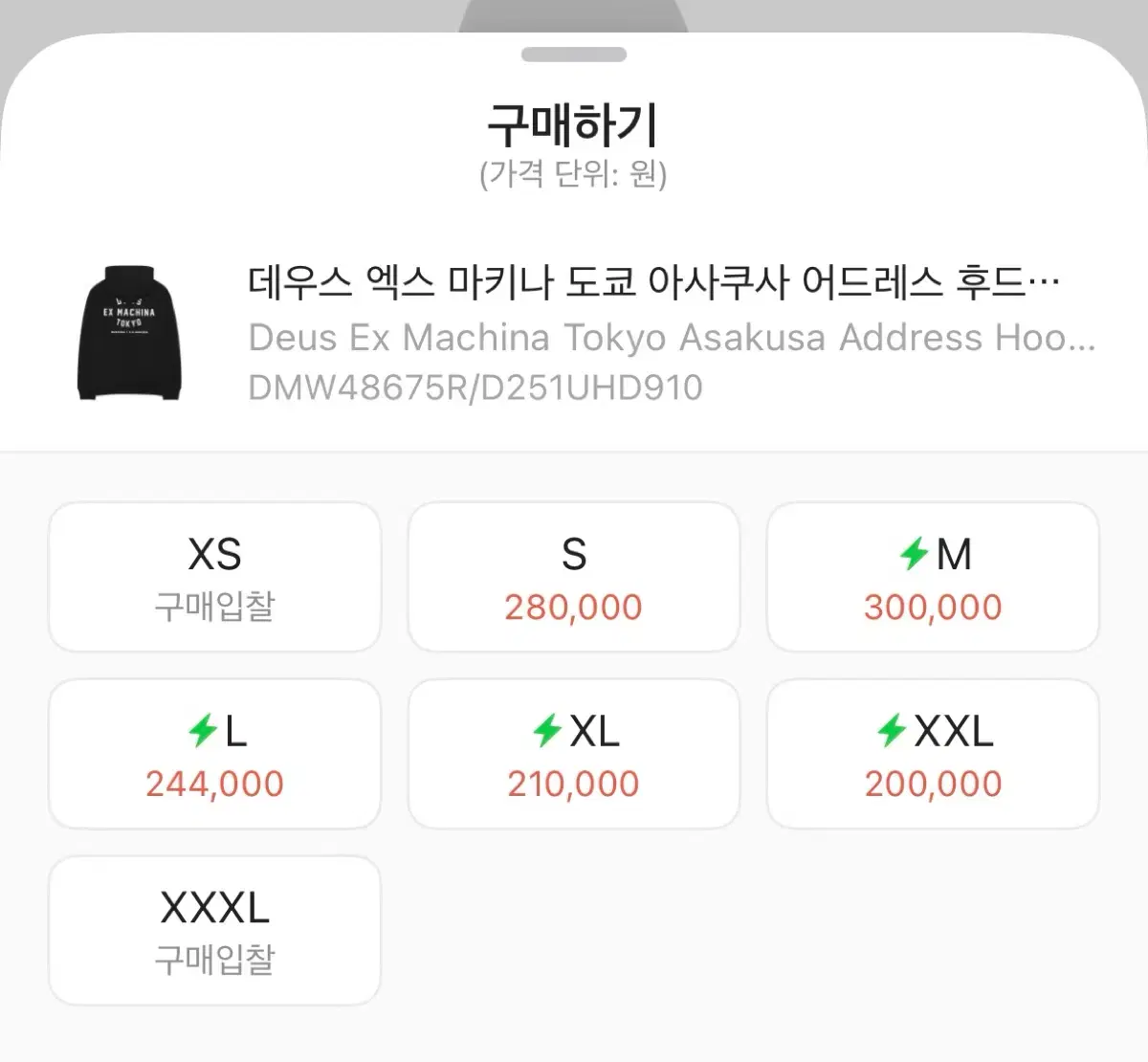Tap the 200,000 price text

933,784
